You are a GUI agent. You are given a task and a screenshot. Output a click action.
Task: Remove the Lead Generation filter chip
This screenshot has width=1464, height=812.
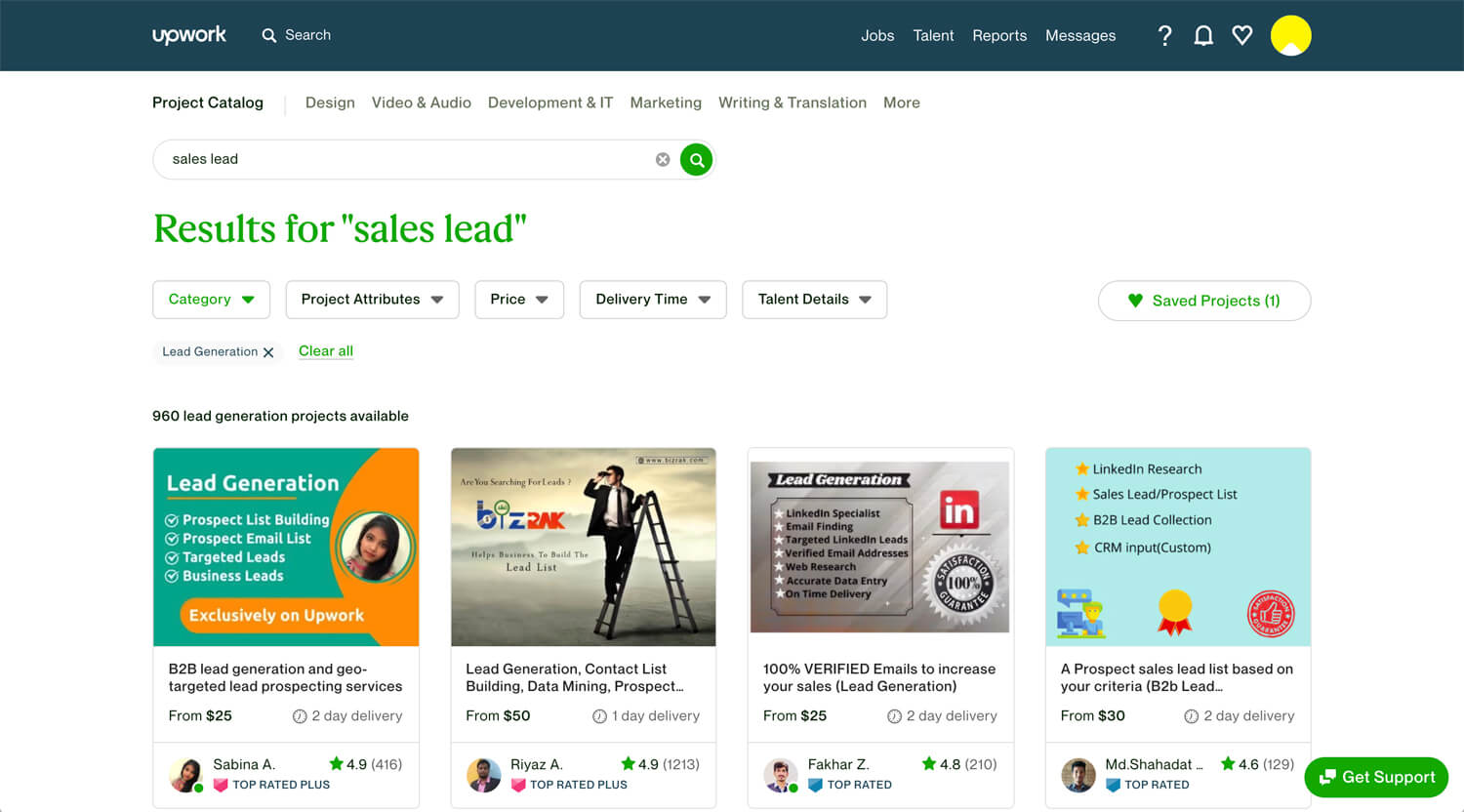(x=268, y=352)
